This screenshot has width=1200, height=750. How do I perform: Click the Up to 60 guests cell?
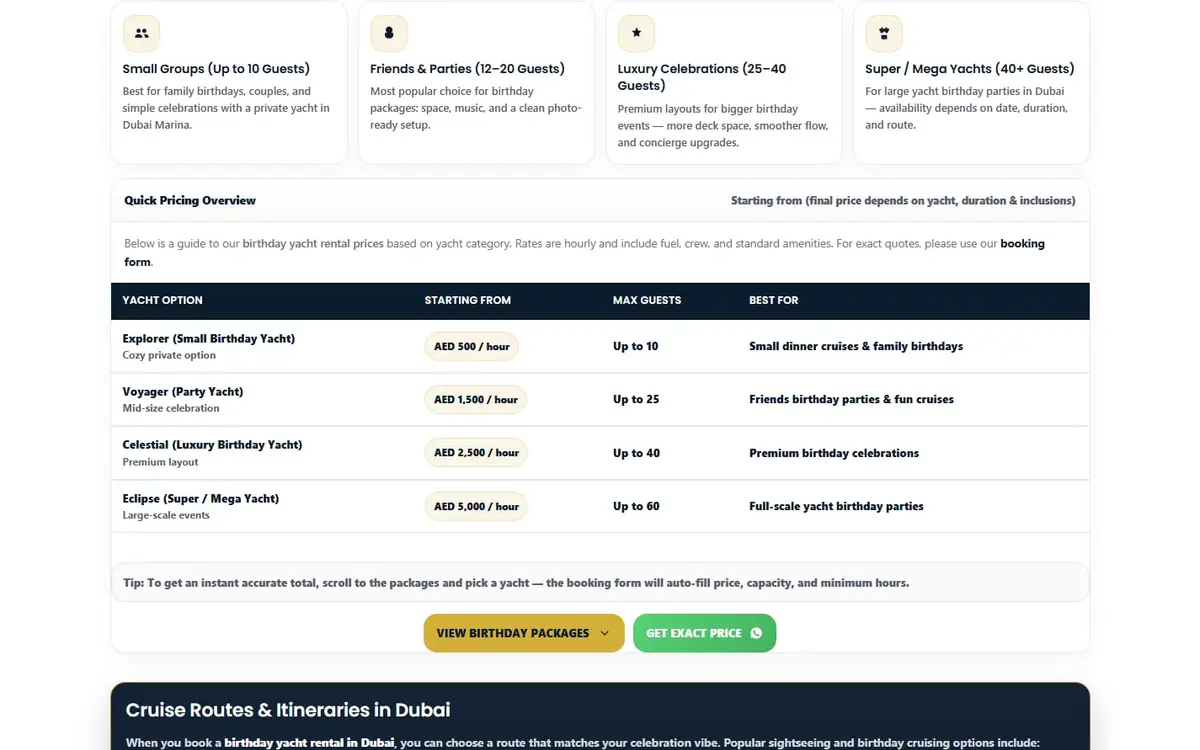click(x=636, y=506)
